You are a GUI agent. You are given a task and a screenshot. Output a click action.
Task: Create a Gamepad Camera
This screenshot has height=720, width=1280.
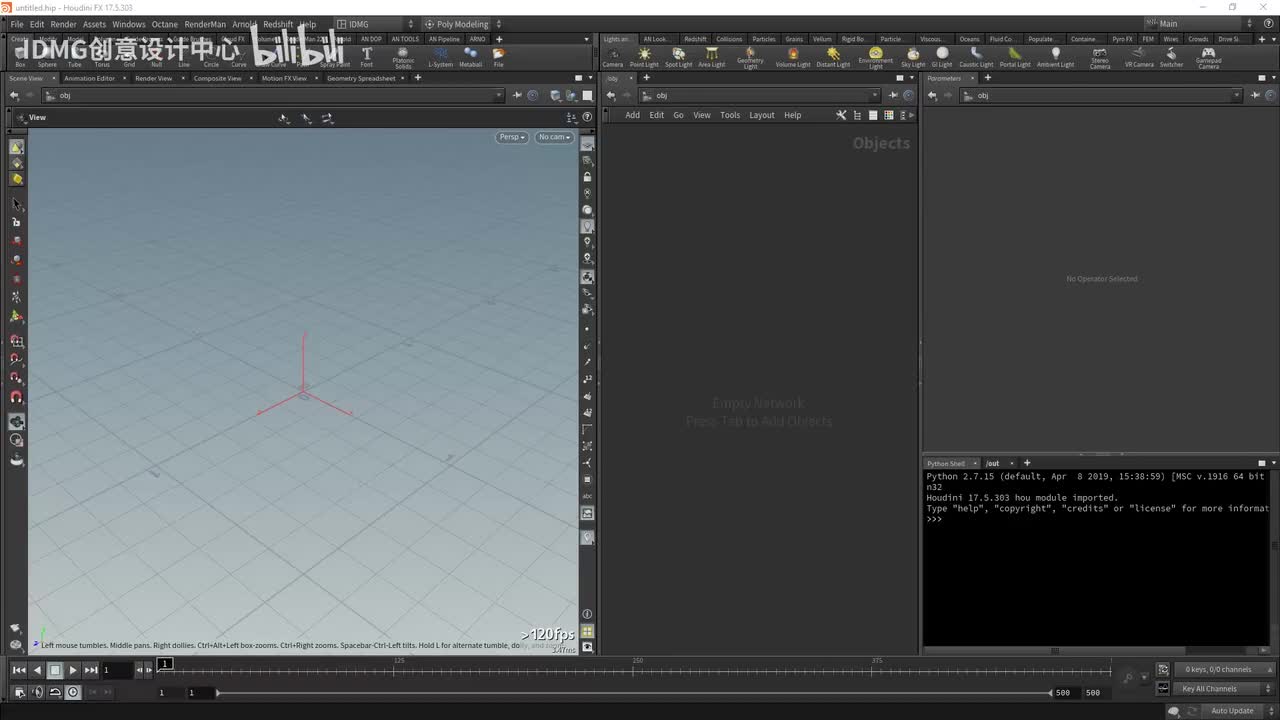[1208, 58]
